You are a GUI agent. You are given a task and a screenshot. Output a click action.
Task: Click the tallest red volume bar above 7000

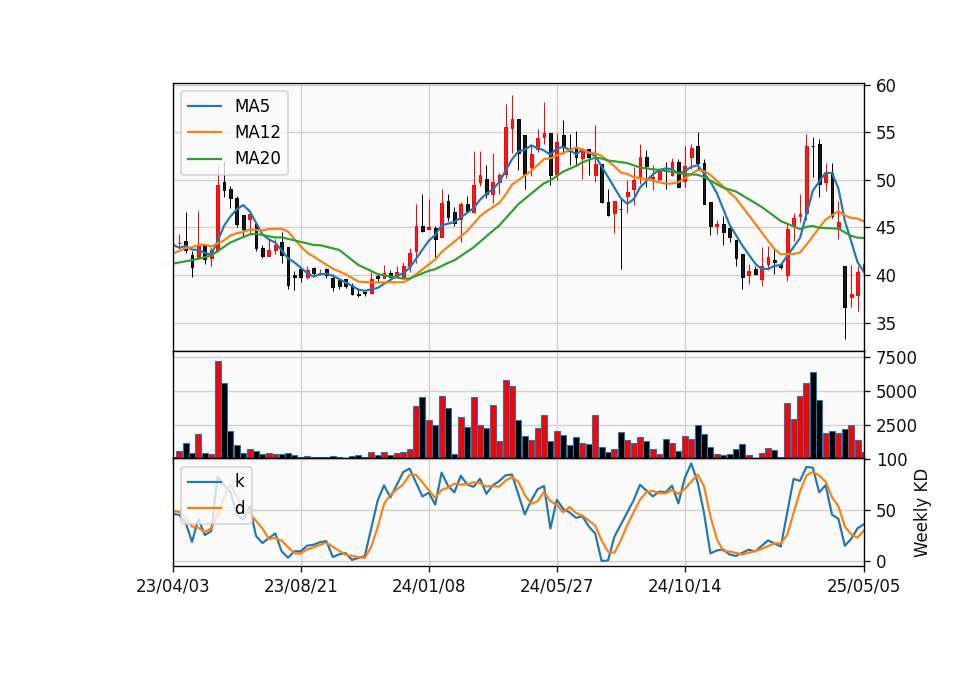[219, 410]
